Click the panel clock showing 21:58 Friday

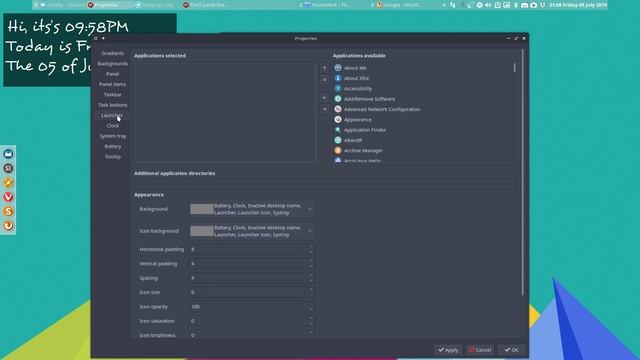pyautogui.click(x=578, y=5)
